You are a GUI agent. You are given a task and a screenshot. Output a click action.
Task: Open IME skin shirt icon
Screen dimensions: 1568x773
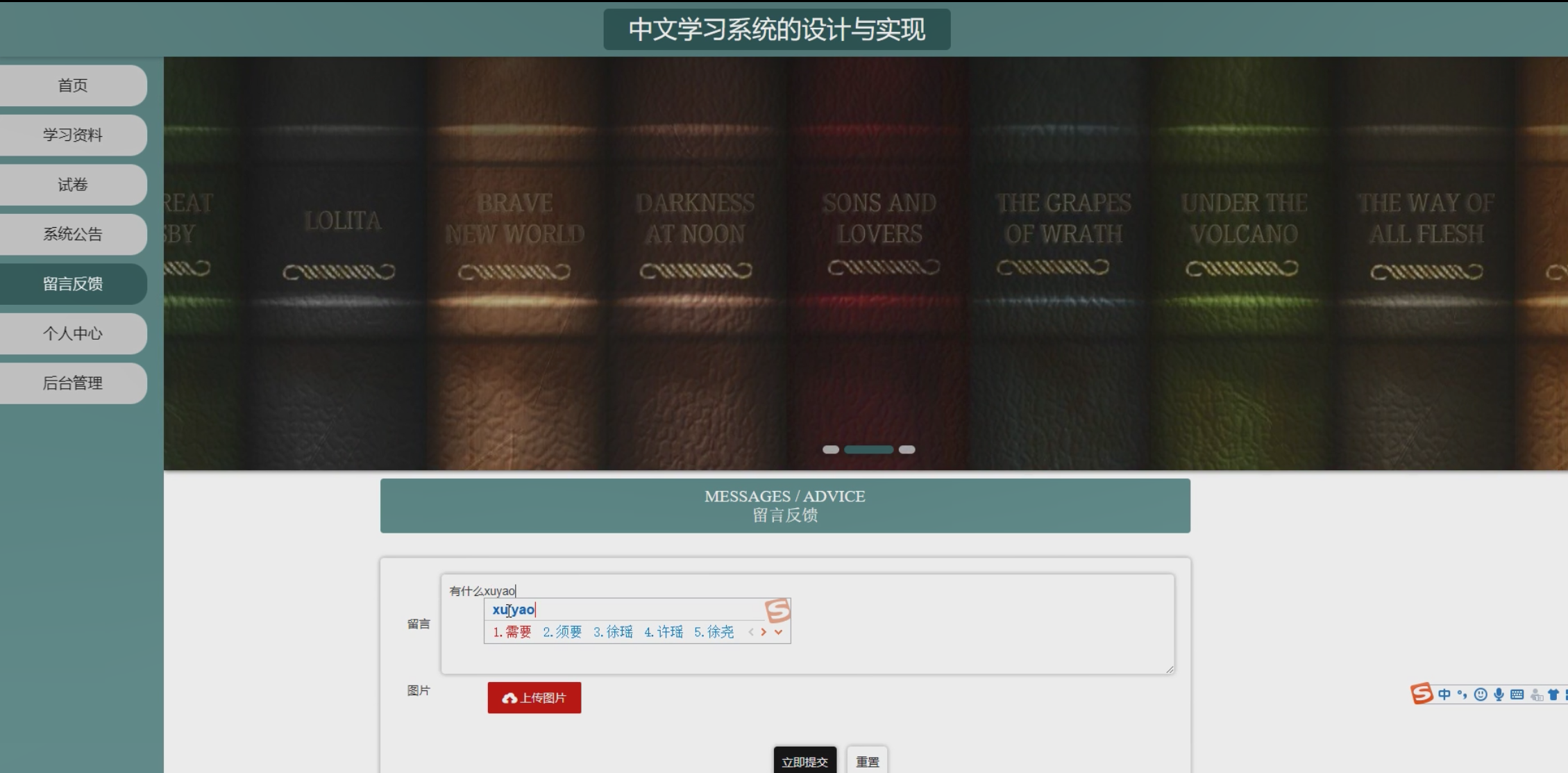[x=1553, y=695]
